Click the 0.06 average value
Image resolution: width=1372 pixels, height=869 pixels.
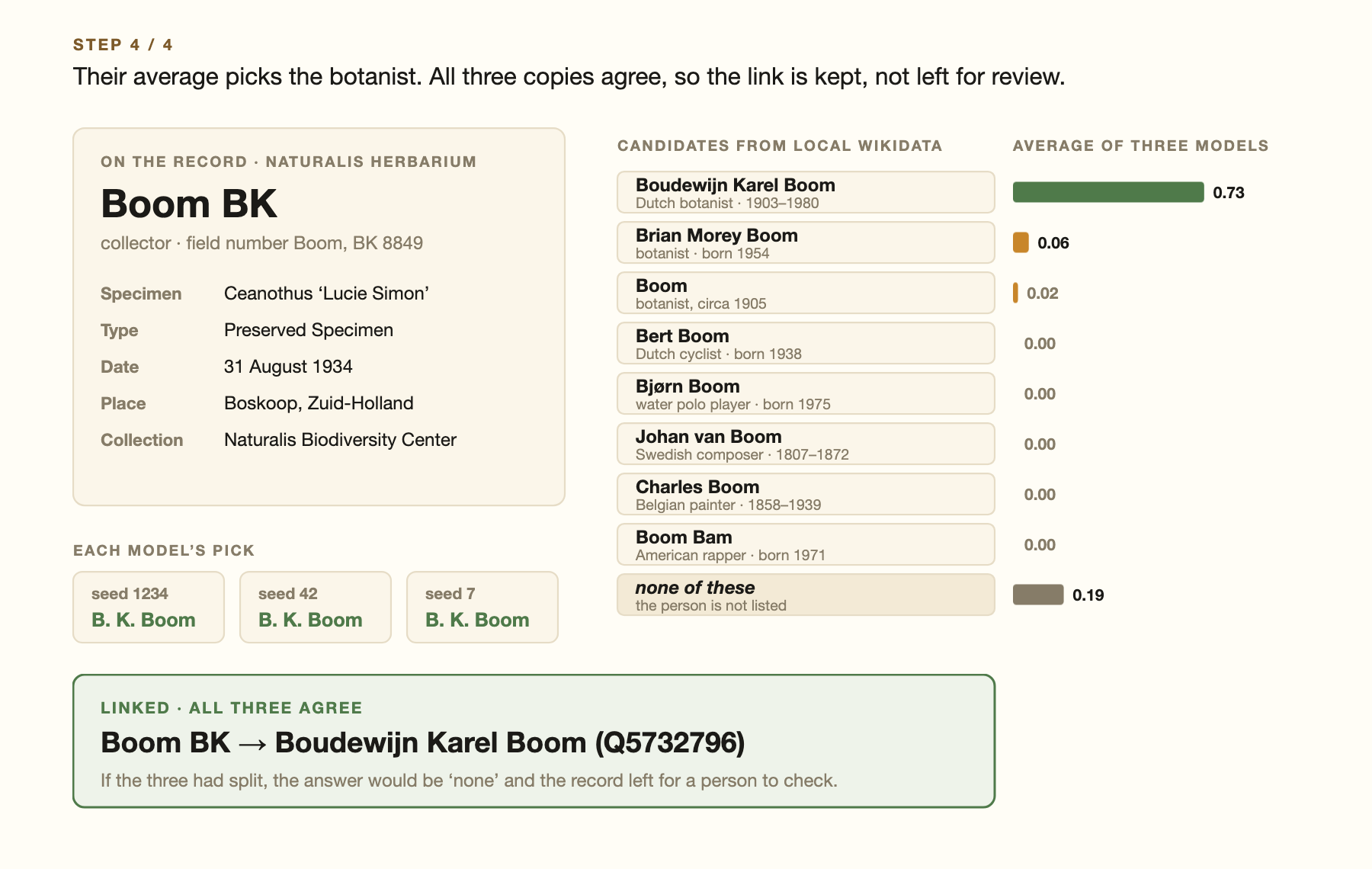(1053, 243)
